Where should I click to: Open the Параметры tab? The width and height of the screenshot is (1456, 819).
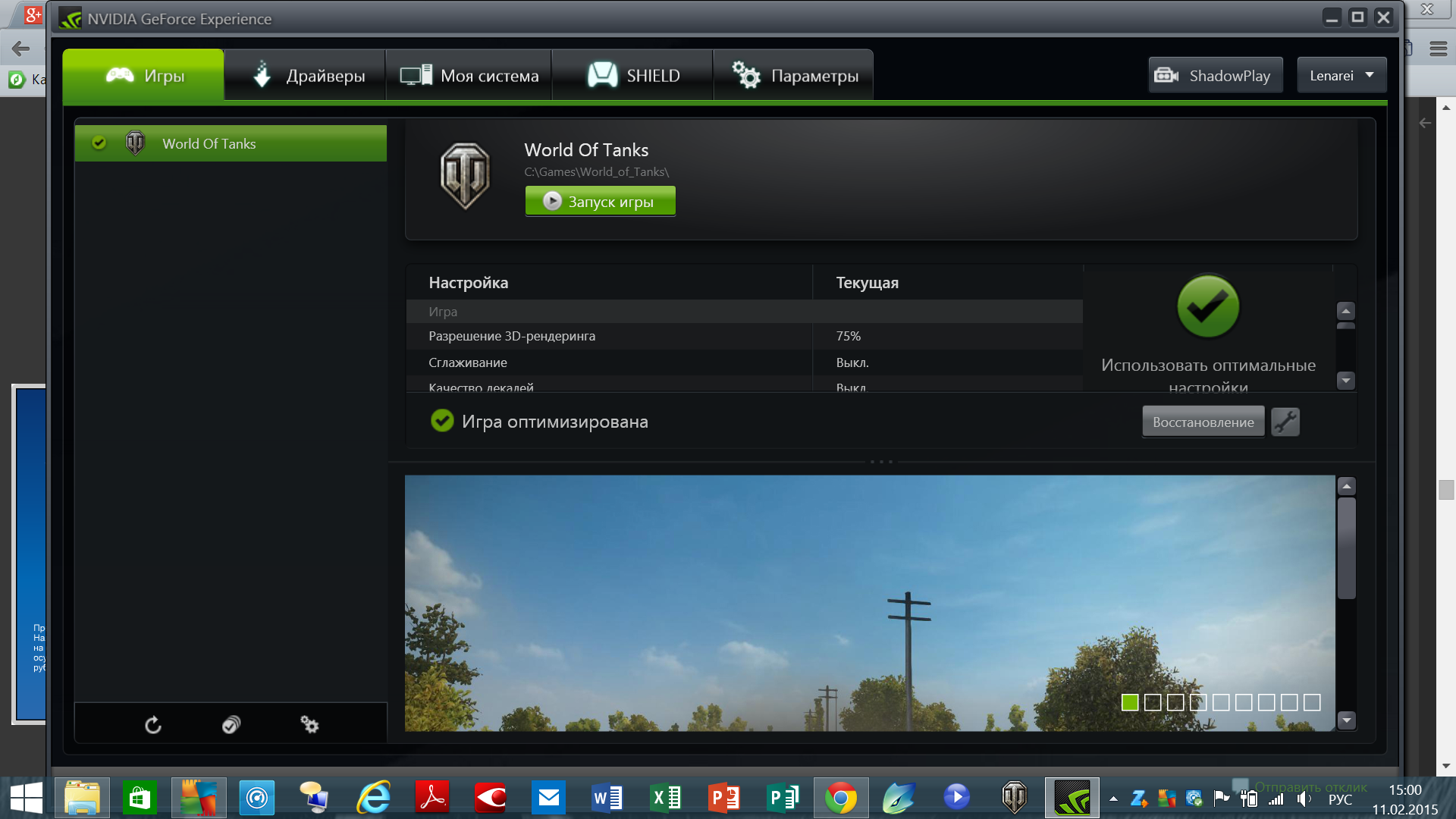(x=793, y=75)
